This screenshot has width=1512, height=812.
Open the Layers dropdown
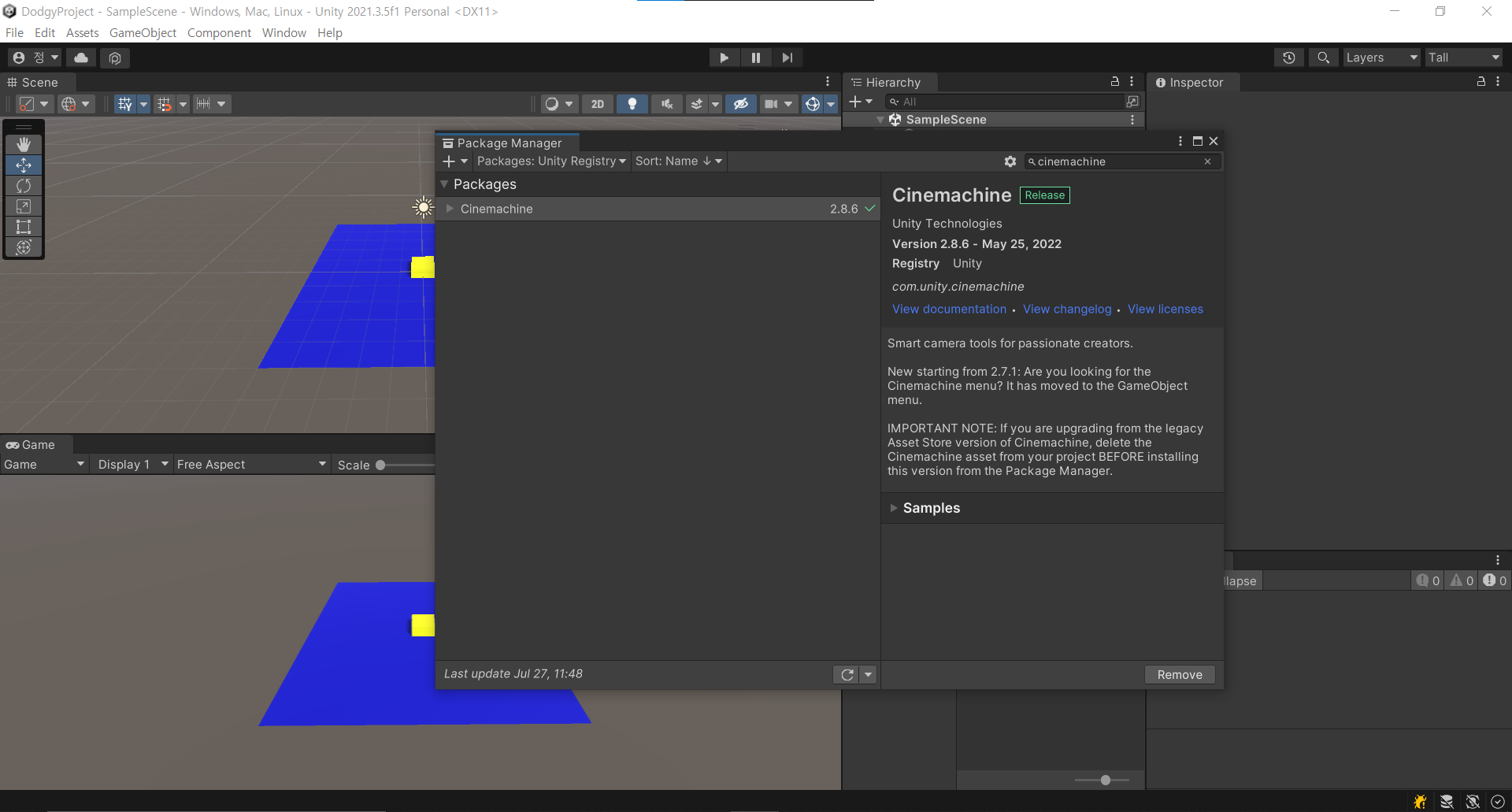click(x=1381, y=57)
